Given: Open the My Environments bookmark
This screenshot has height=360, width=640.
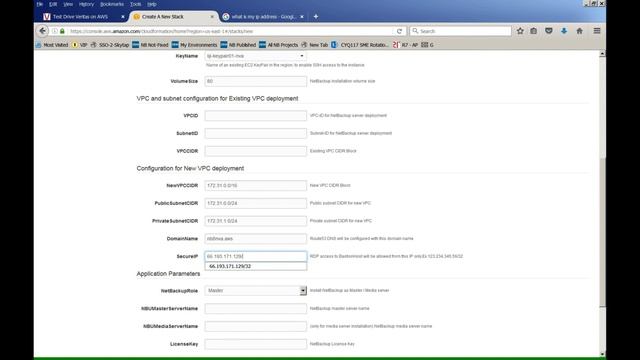Looking at the screenshot, I should click(194, 45).
